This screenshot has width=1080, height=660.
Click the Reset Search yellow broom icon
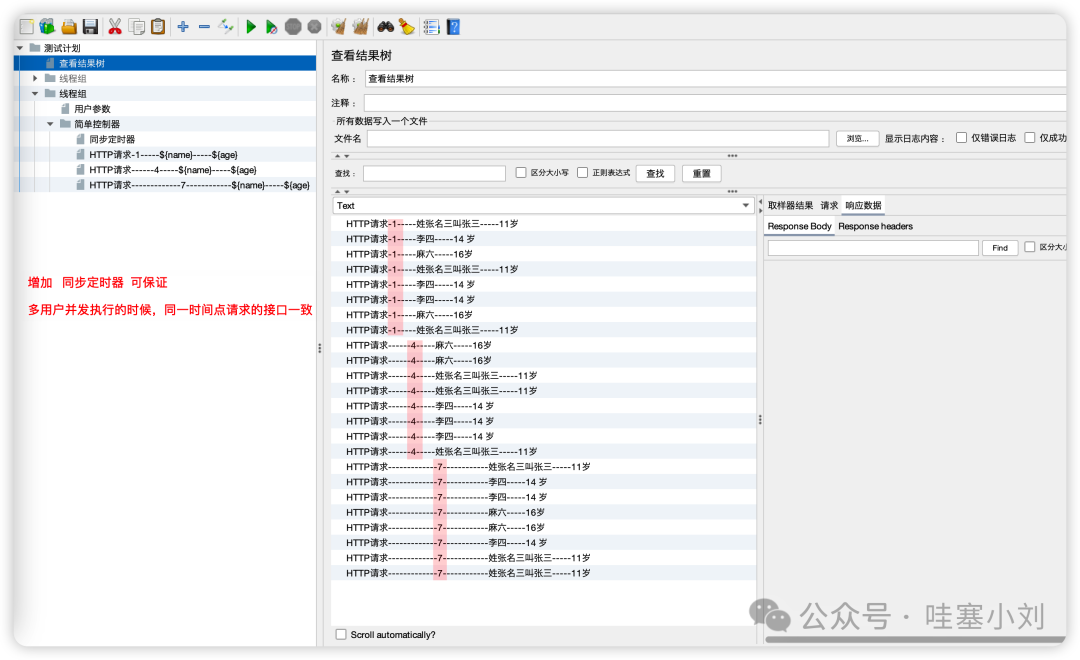click(406, 27)
